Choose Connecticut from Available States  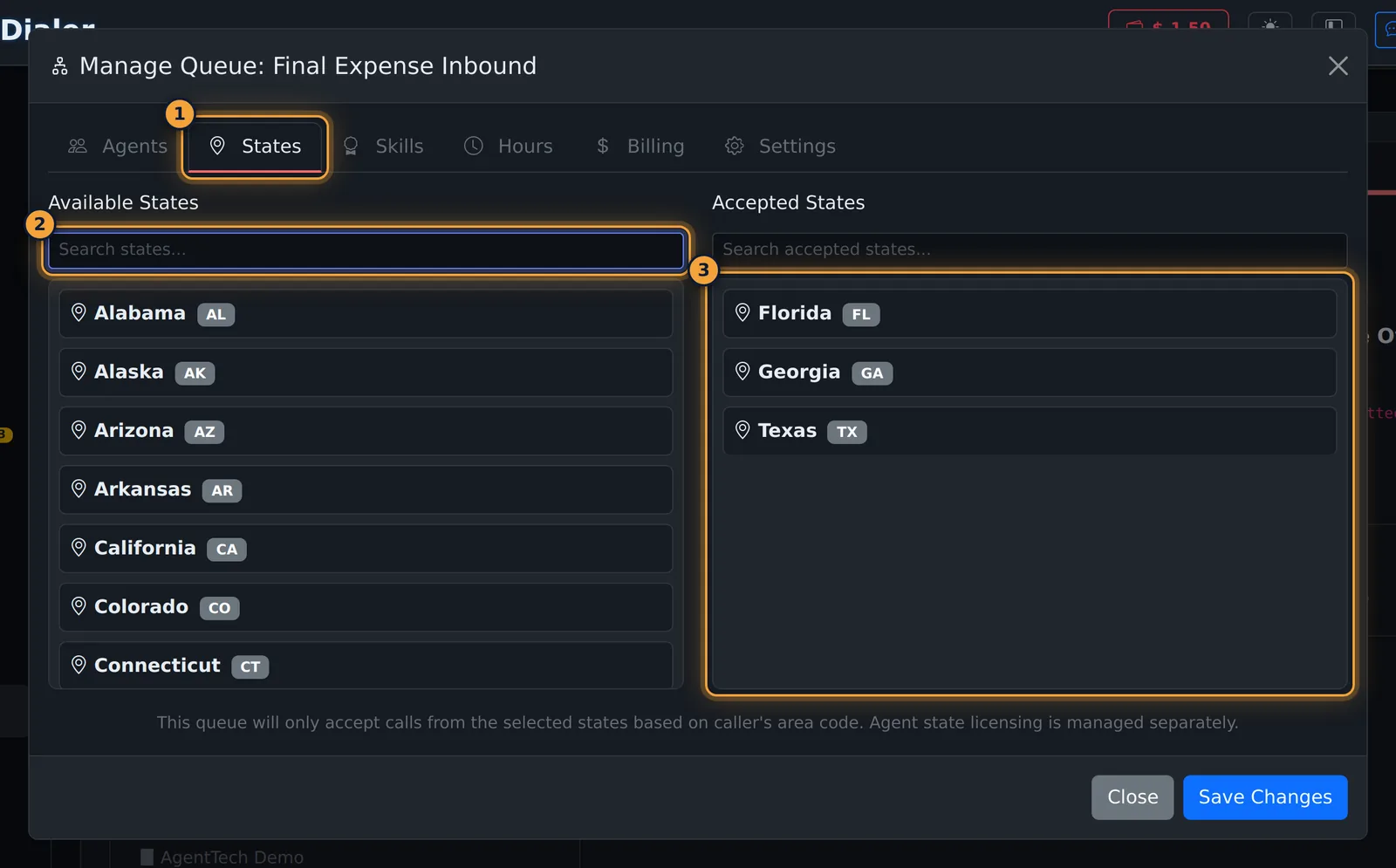366,666
